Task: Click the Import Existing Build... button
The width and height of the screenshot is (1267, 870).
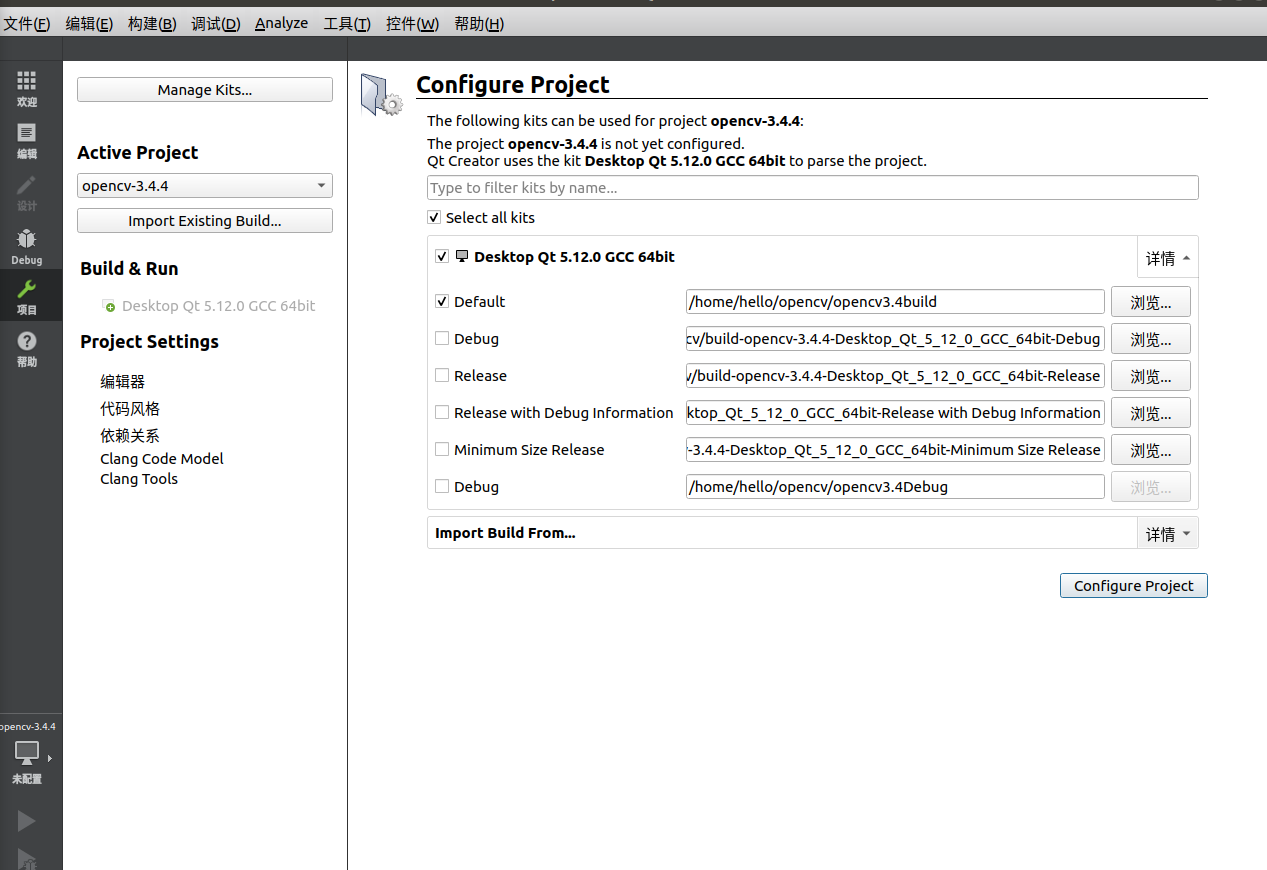Action: [205, 221]
